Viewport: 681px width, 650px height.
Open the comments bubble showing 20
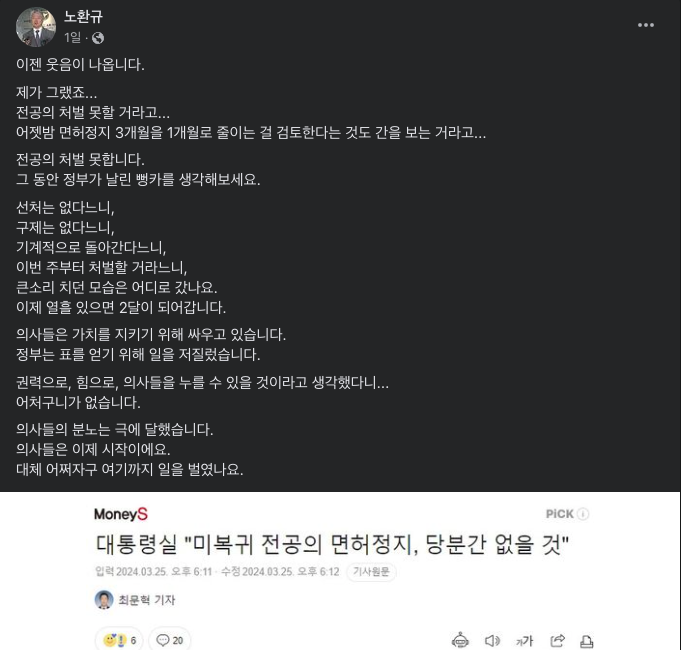[169, 640]
